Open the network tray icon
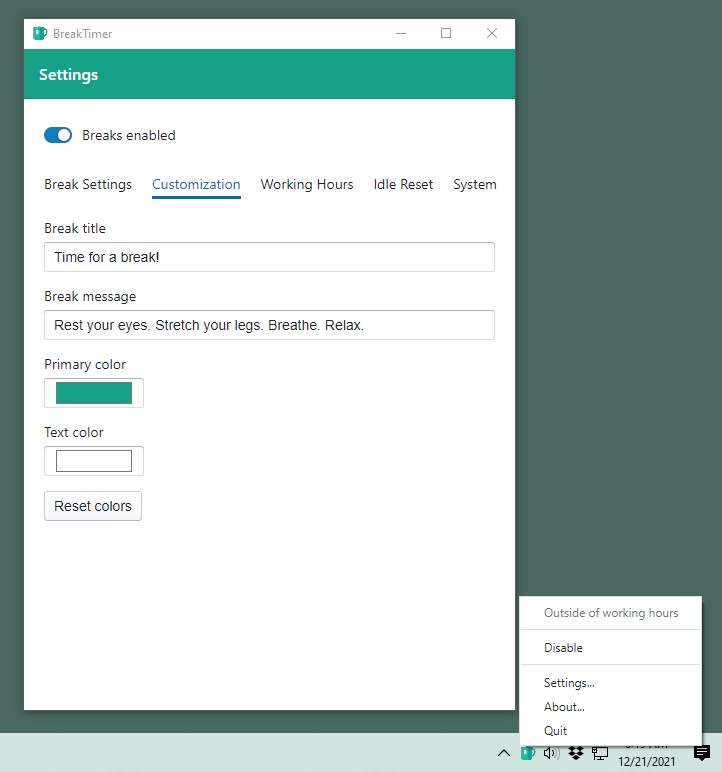 [600, 753]
